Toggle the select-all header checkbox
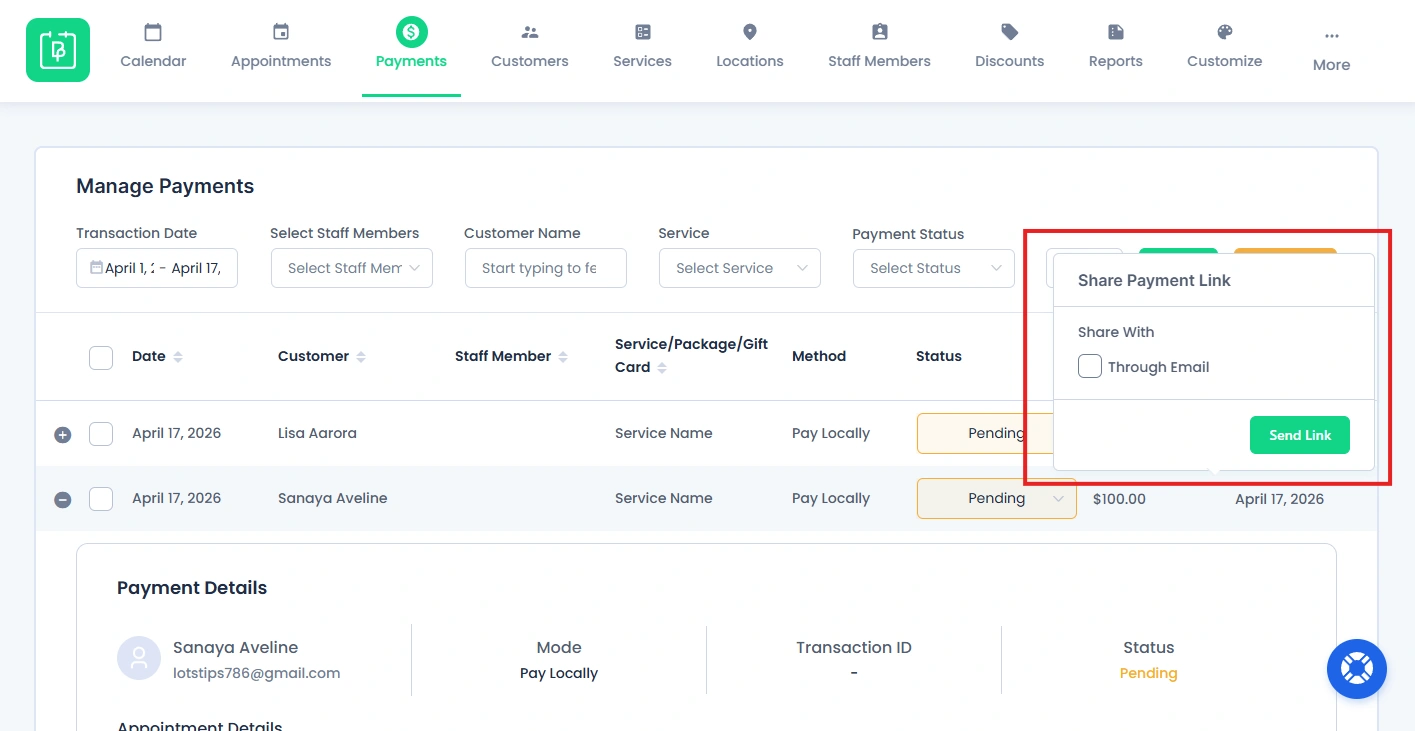The height and width of the screenshot is (731, 1415). click(x=101, y=357)
